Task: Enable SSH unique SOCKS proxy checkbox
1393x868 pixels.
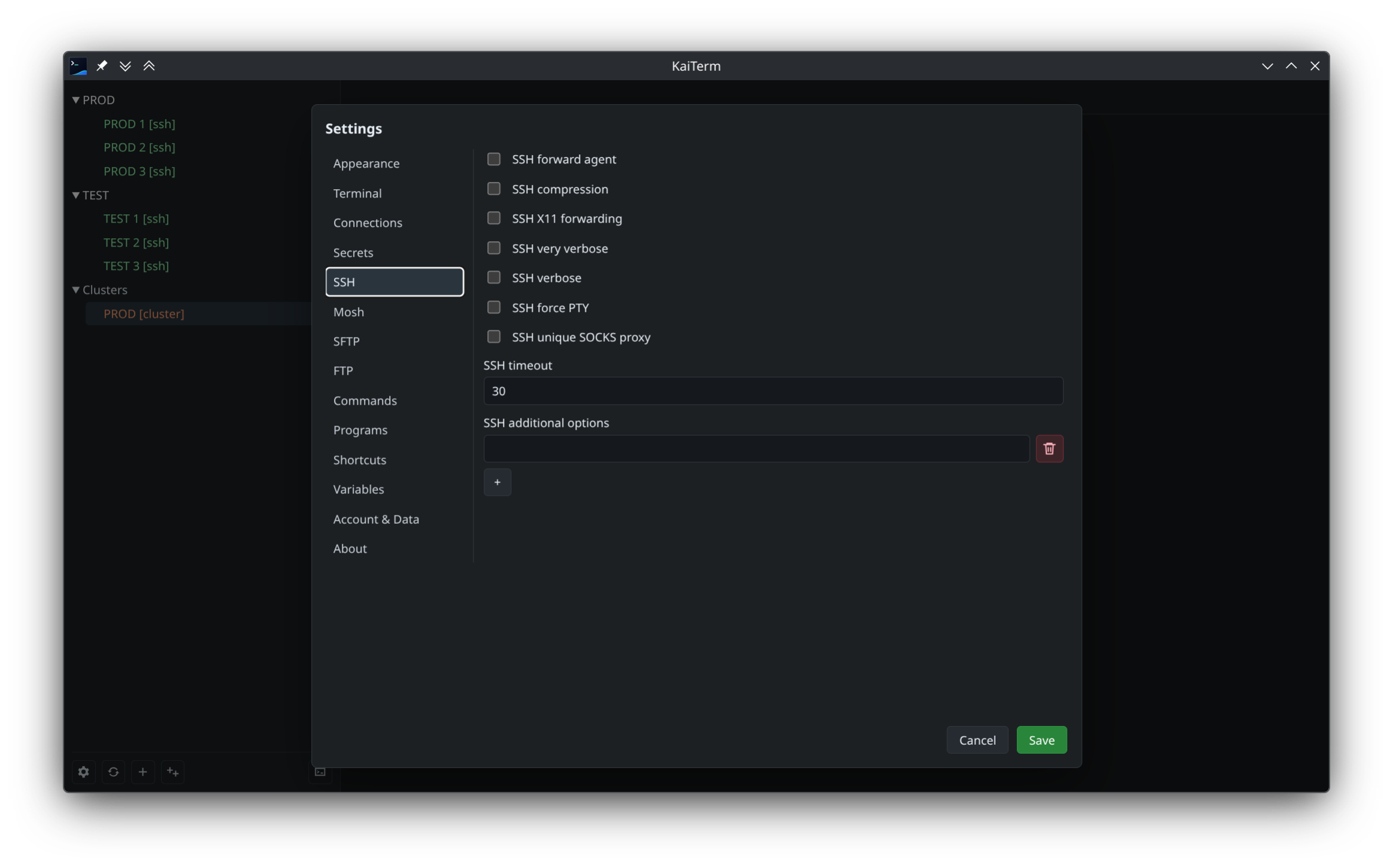Action: click(493, 336)
